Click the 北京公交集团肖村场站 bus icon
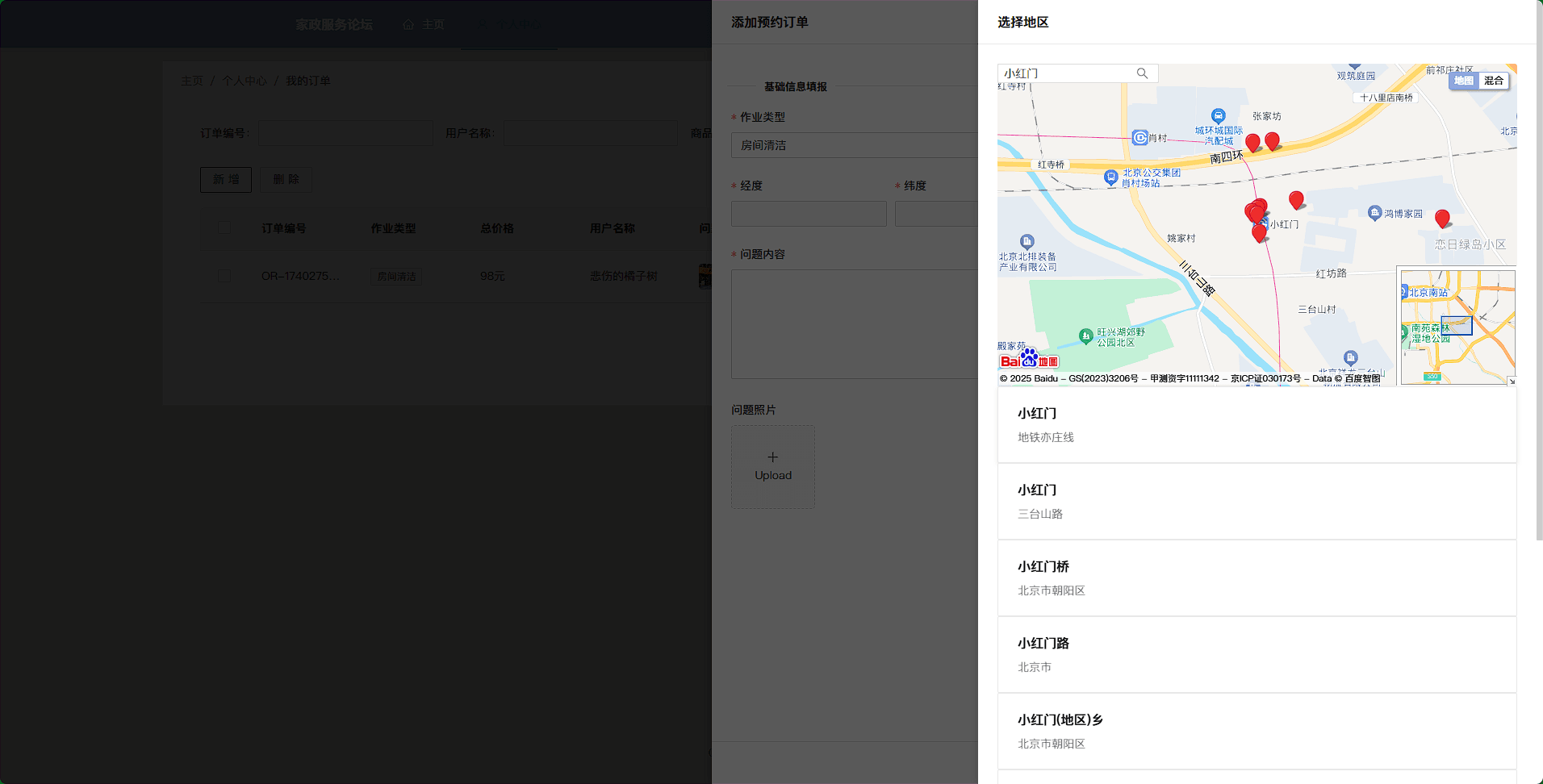This screenshot has width=1543, height=784. (1111, 177)
